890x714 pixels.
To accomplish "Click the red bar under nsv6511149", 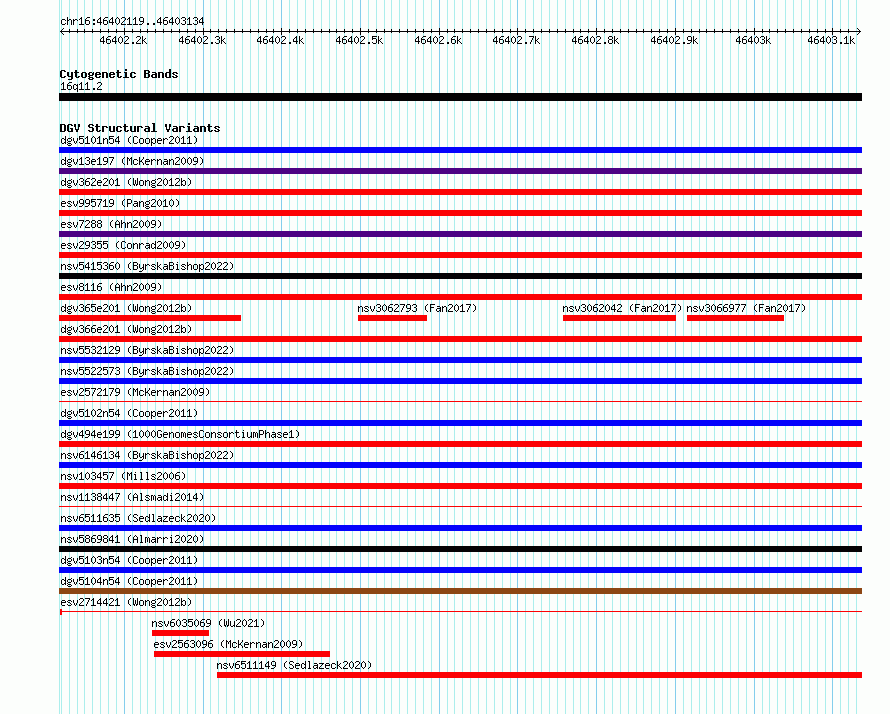I will pyautogui.click(x=539, y=675).
